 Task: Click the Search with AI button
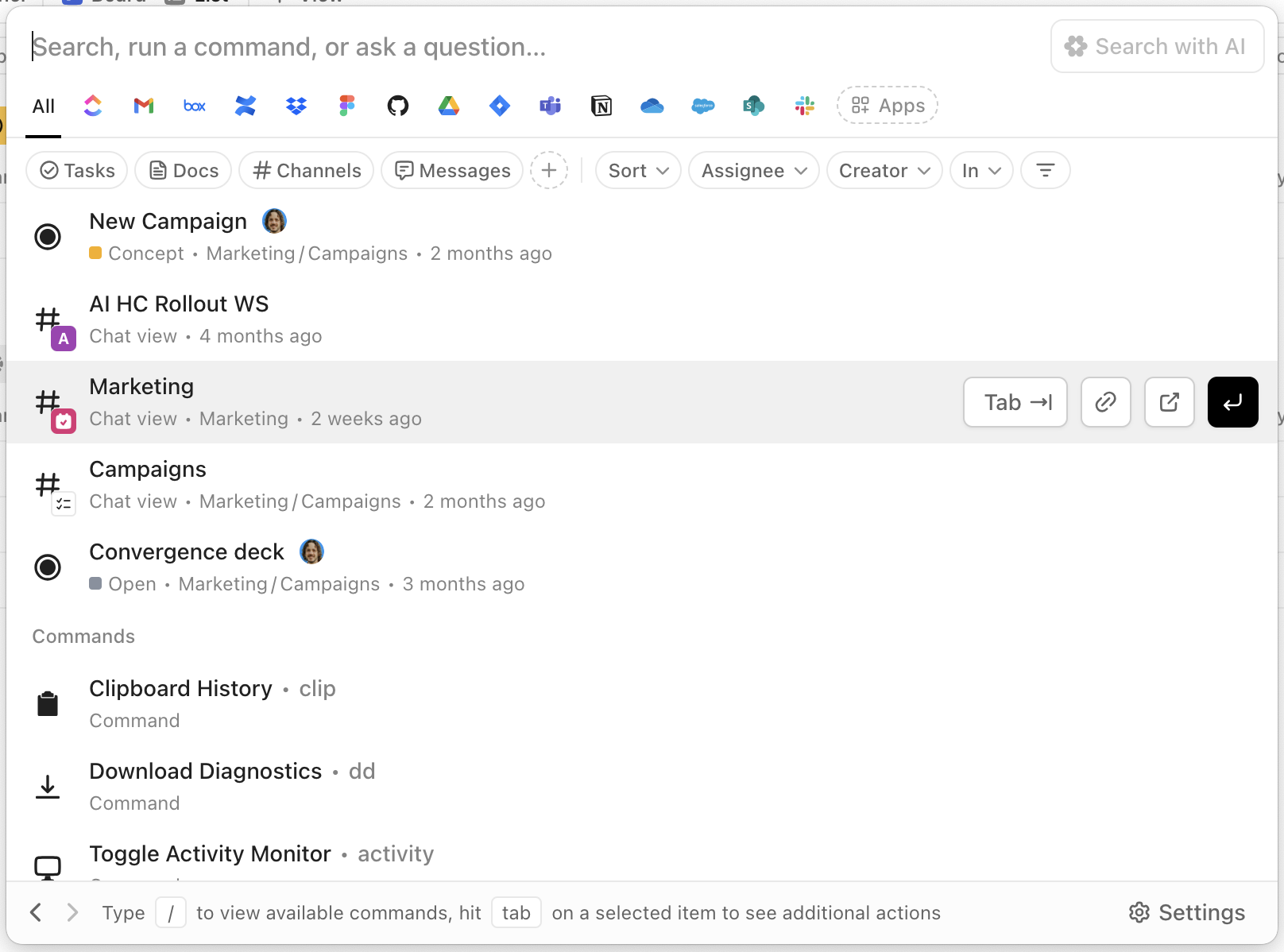(x=1157, y=46)
